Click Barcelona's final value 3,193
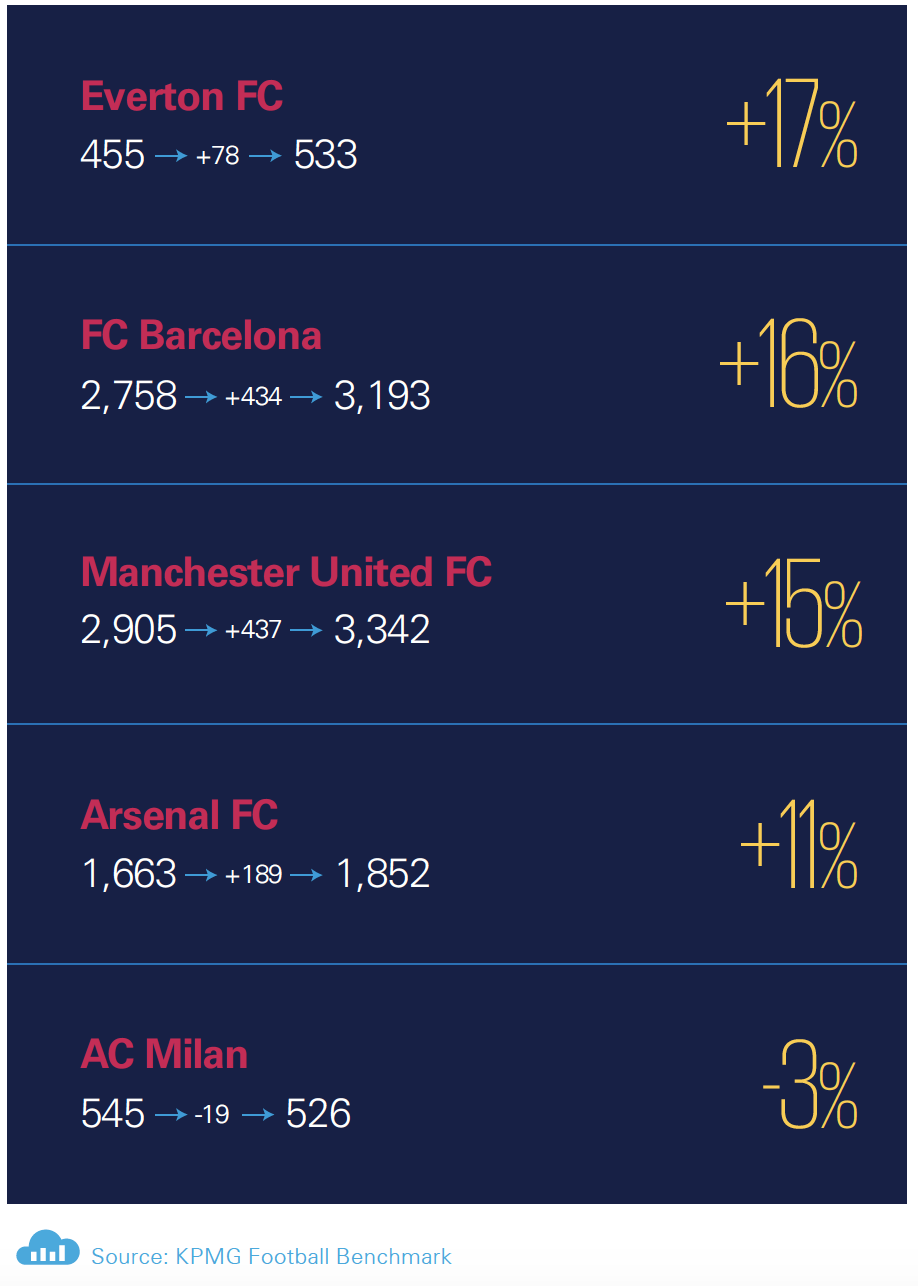 (382, 396)
